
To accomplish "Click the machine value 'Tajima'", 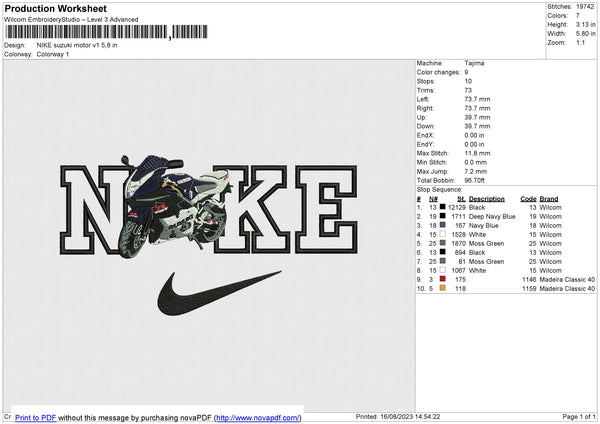I will (x=474, y=63).
